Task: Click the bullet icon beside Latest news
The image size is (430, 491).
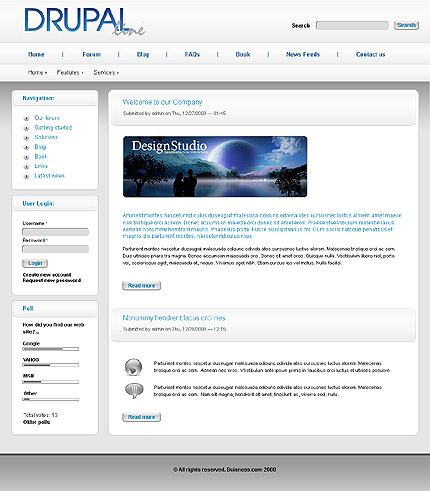Action: [x=26, y=176]
